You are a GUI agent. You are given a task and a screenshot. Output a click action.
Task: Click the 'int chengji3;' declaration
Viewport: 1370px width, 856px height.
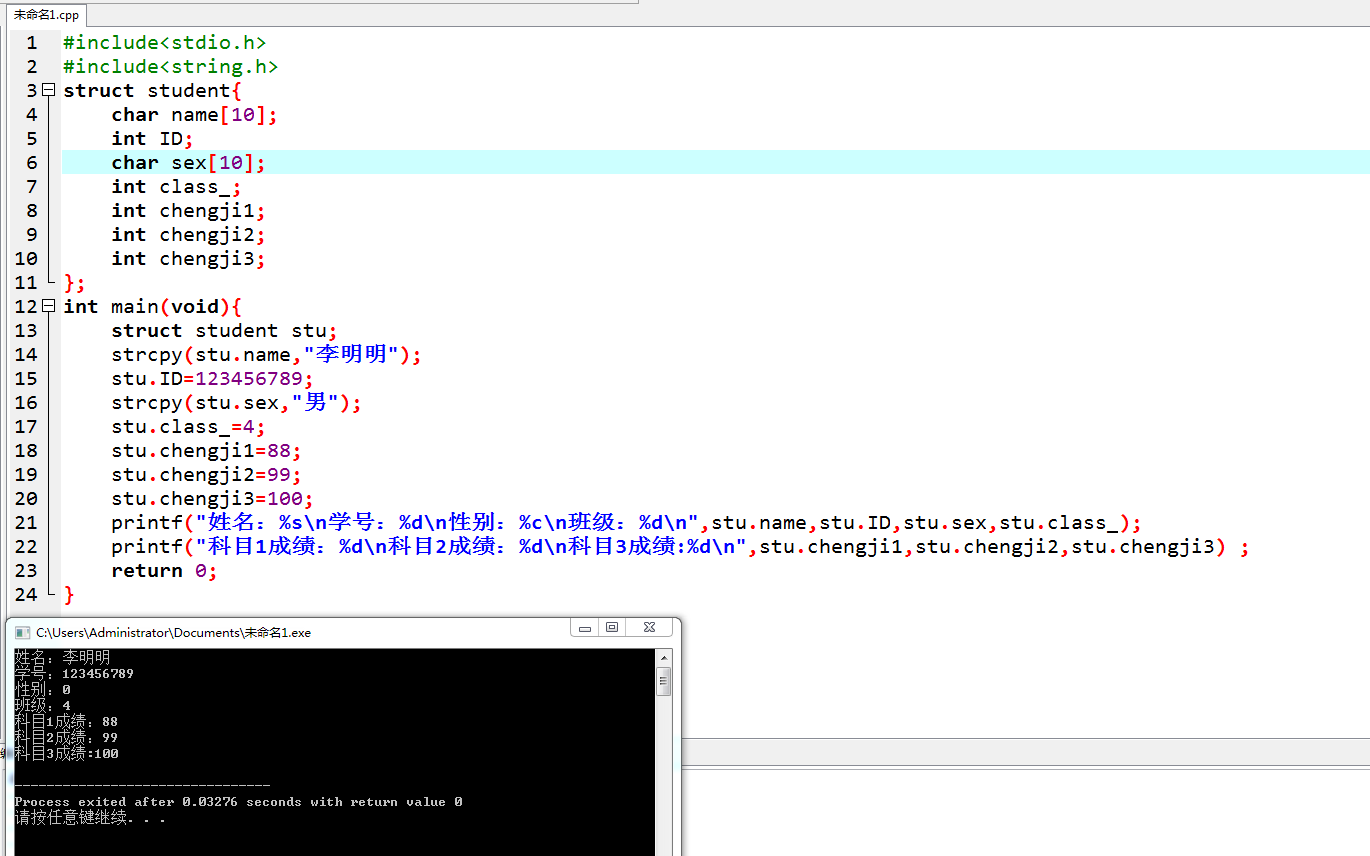[x=188, y=258]
